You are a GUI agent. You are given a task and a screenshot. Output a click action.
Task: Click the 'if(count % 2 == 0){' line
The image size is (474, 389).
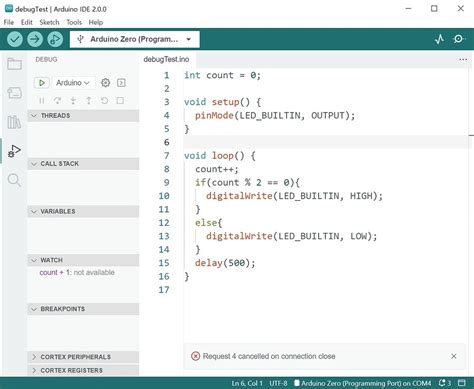point(247,183)
